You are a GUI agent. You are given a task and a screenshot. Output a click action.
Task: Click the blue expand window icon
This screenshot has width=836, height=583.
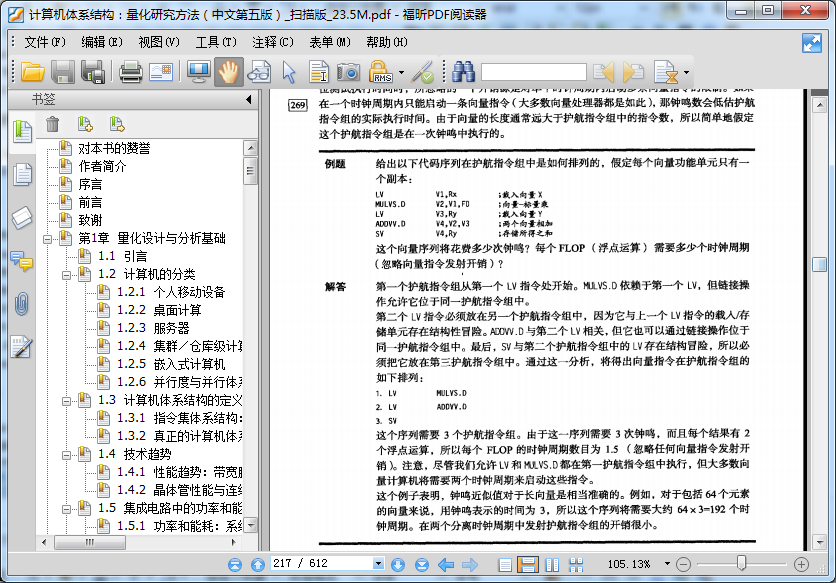point(811,43)
